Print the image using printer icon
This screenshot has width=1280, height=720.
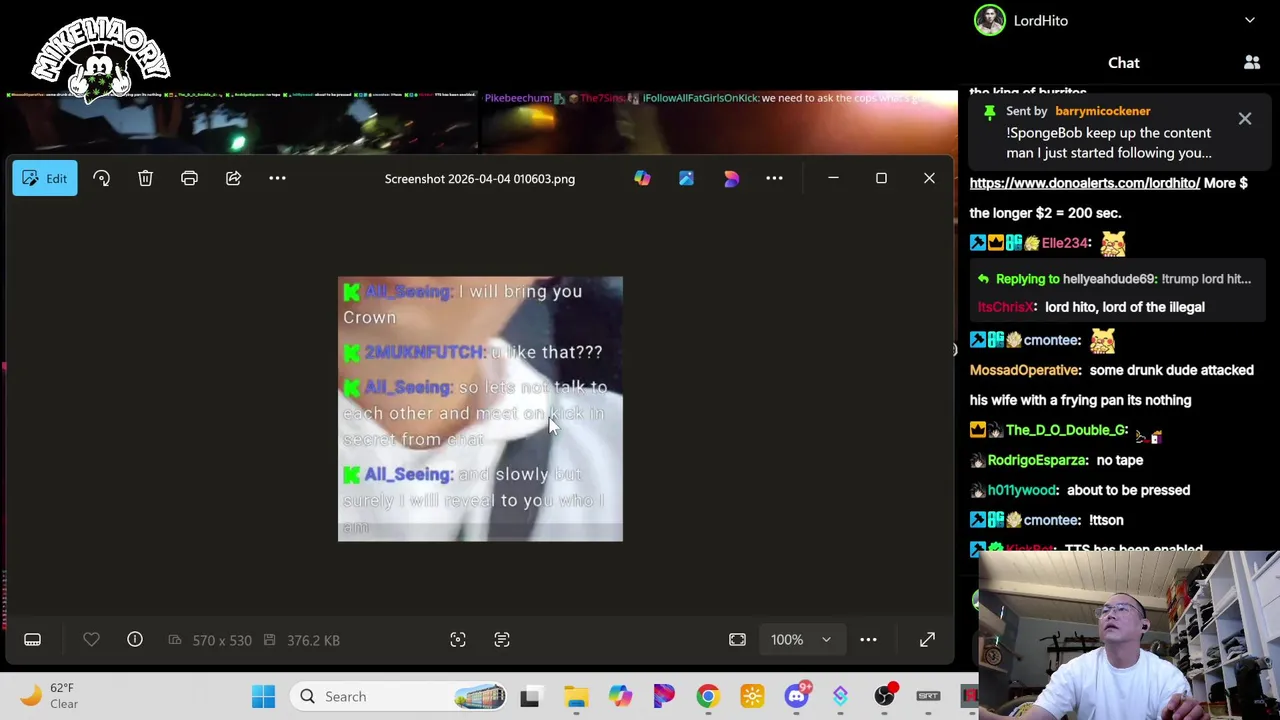coord(189,178)
